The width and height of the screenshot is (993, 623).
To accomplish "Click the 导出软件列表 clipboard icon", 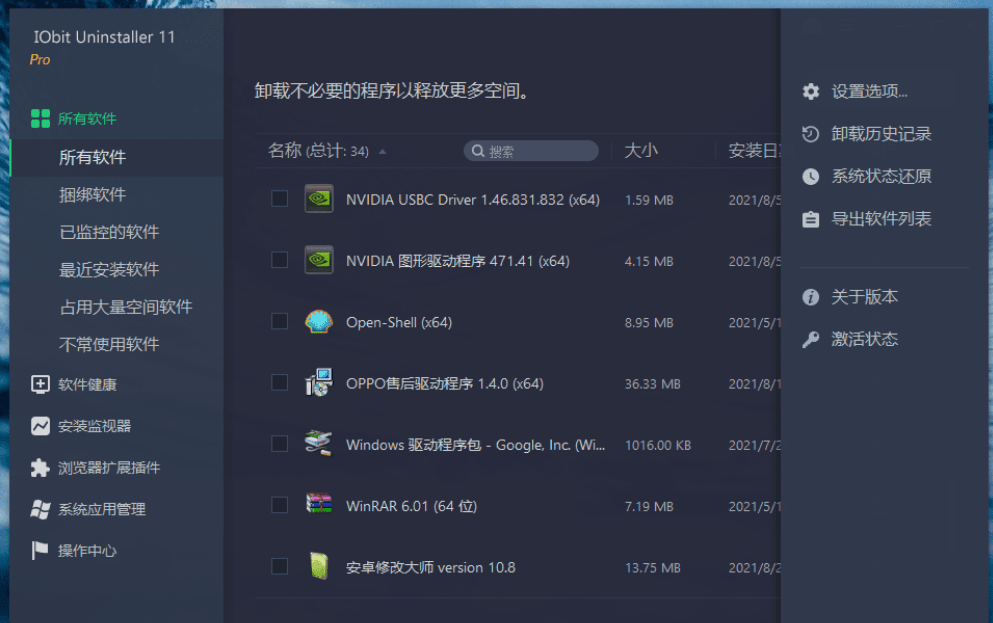I will [x=811, y=219].
